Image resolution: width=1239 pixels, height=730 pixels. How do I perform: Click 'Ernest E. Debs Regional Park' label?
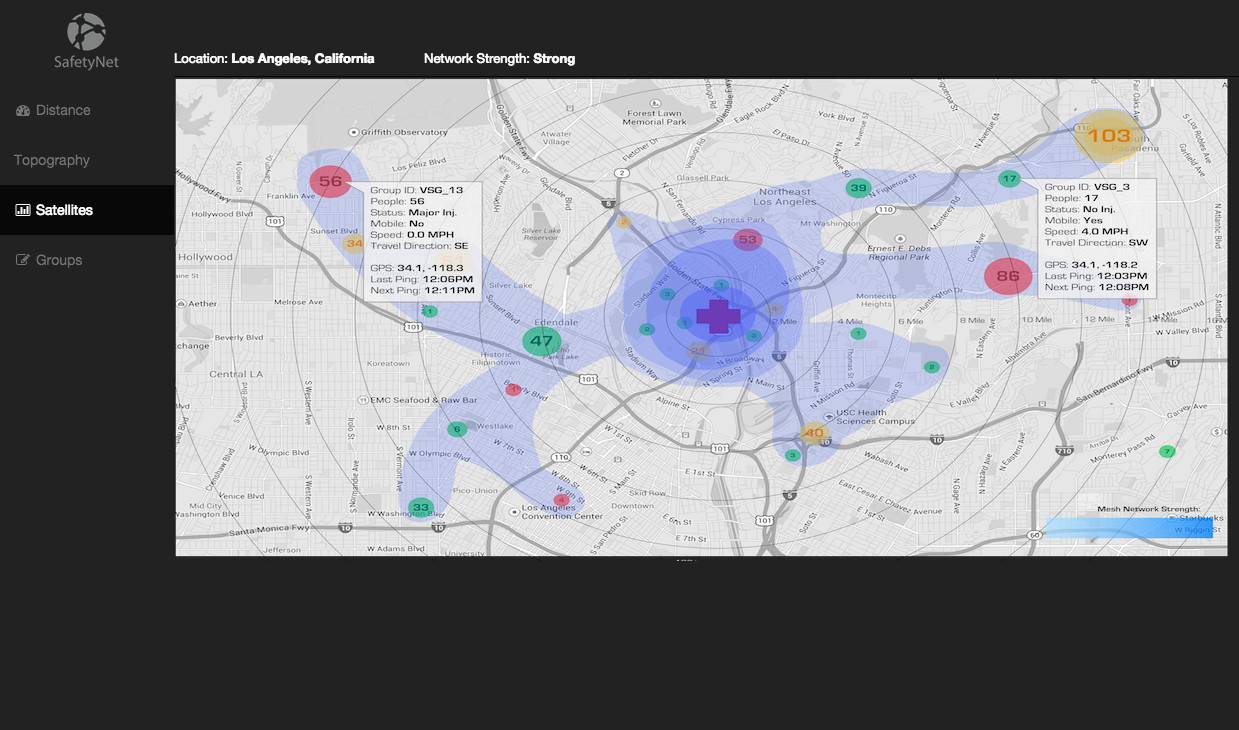point(899,252)
